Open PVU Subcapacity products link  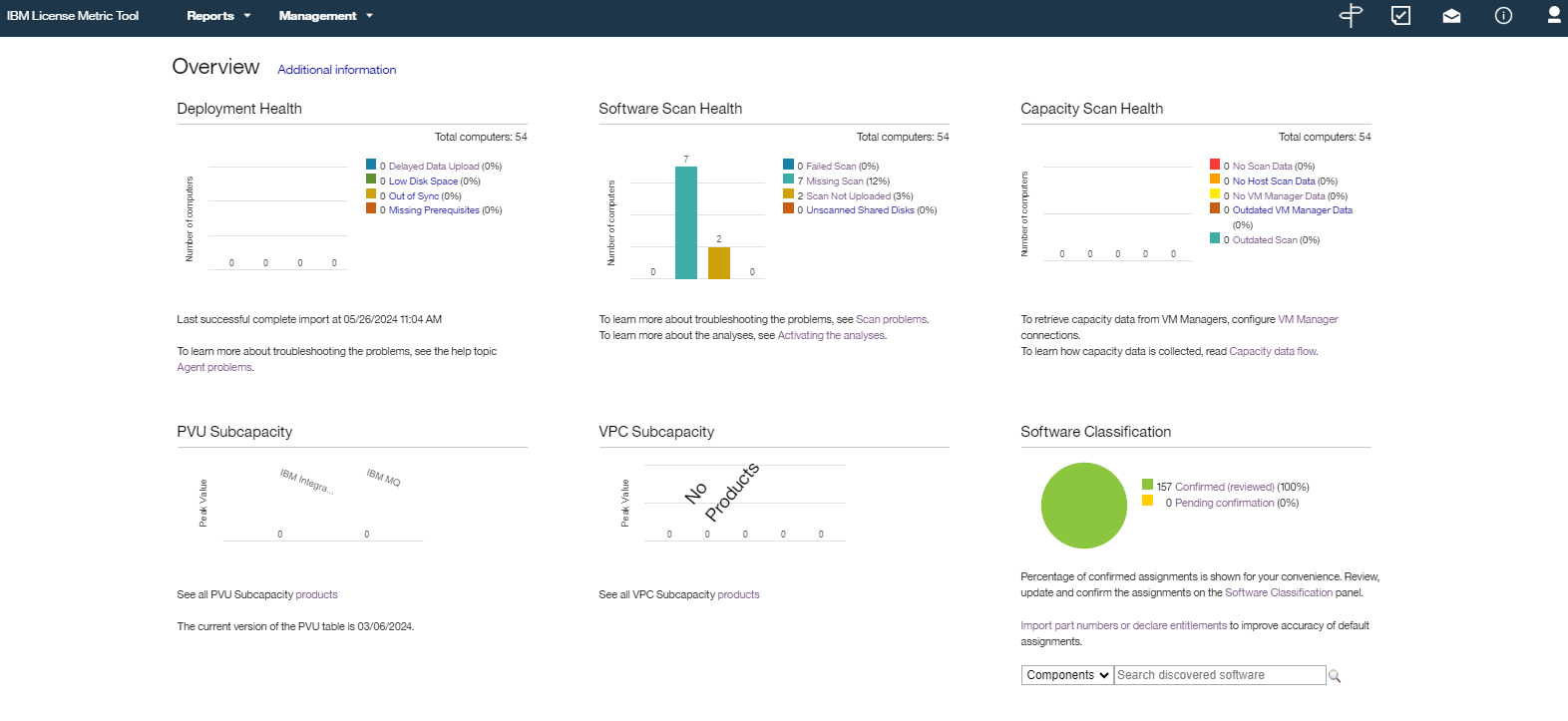316,595
